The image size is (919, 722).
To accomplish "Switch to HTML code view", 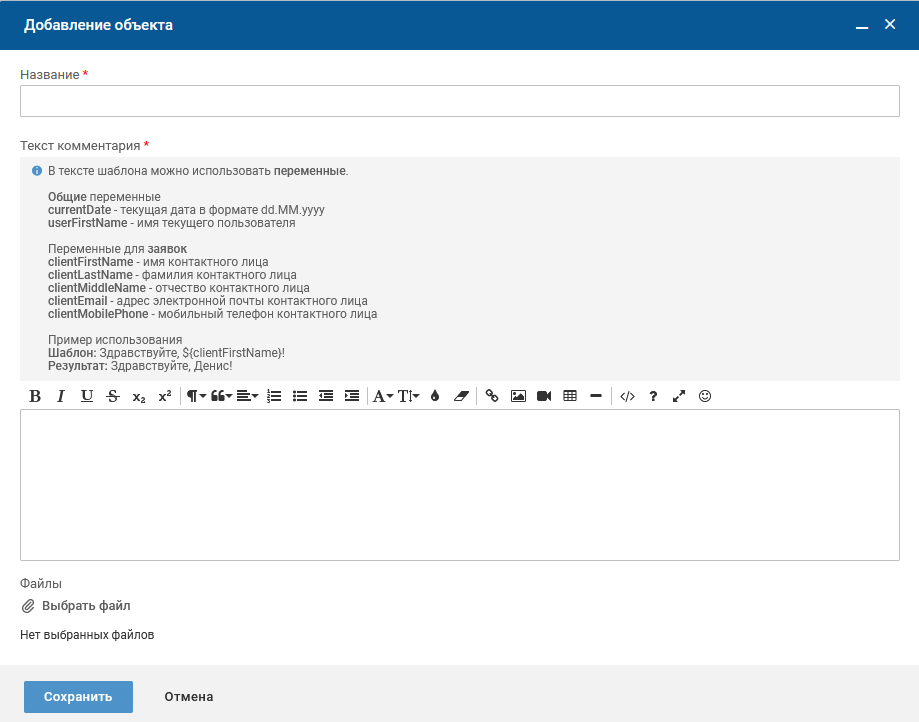I will coord(627,396).
